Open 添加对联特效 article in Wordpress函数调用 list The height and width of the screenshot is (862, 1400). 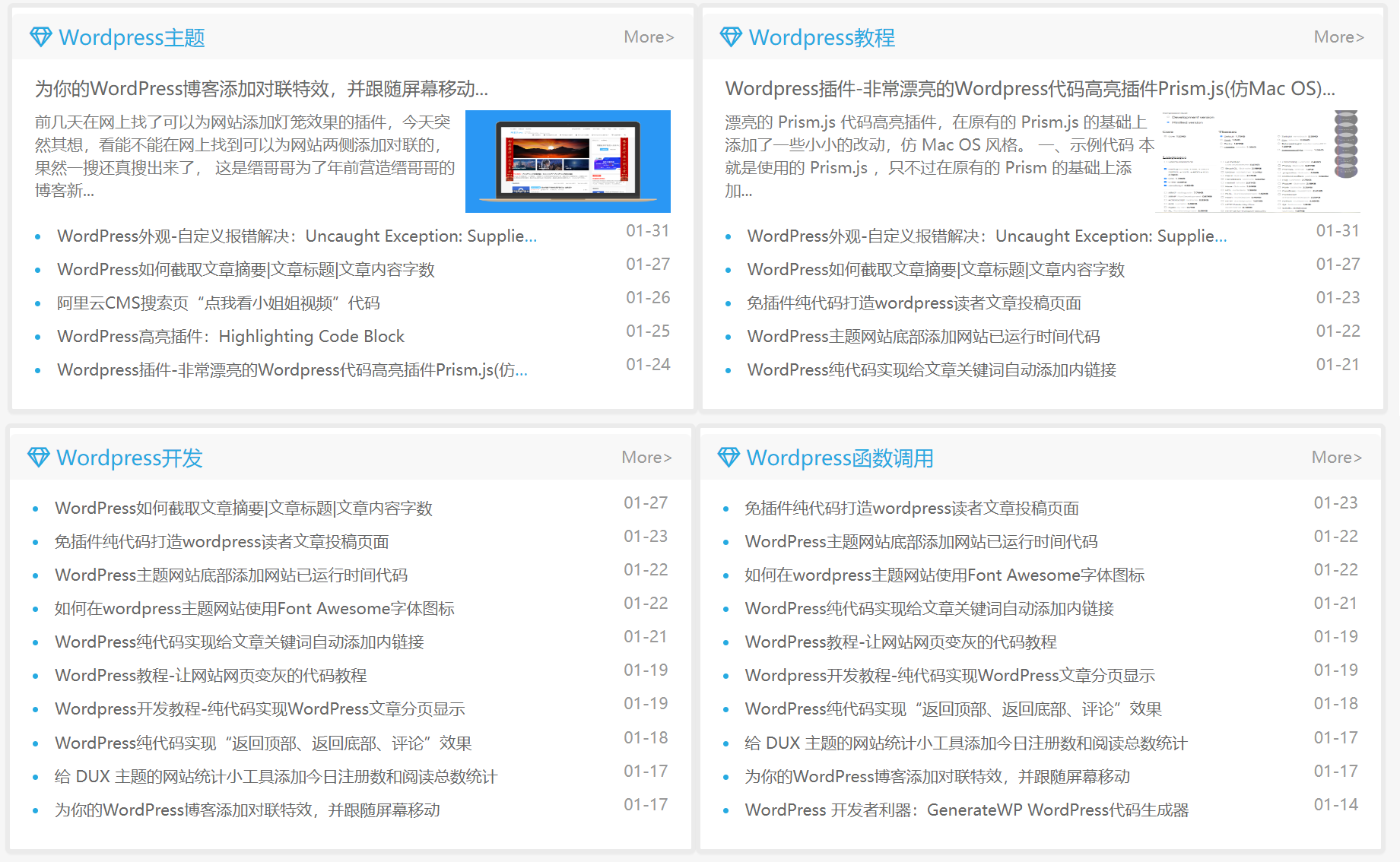937,777
